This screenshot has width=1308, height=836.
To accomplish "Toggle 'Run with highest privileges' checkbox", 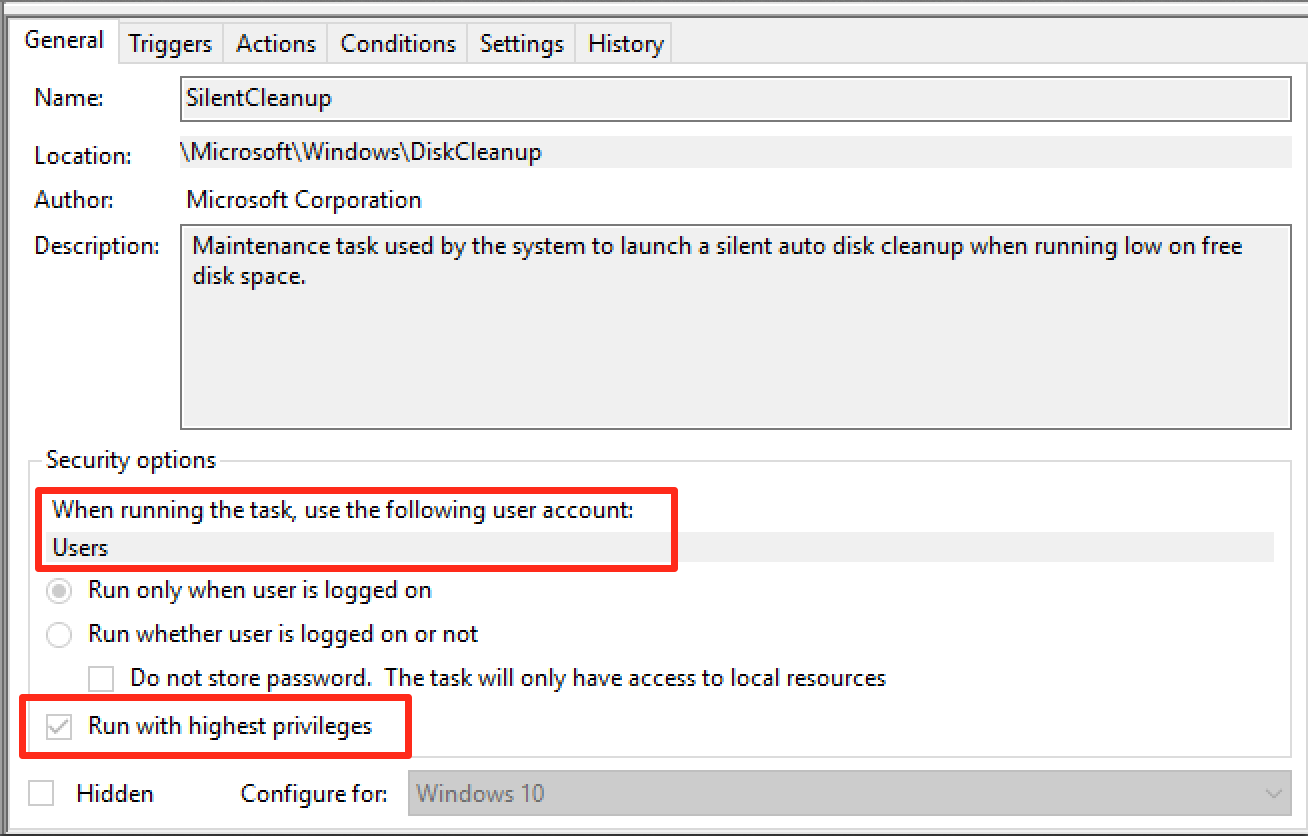I will point(61,727).
